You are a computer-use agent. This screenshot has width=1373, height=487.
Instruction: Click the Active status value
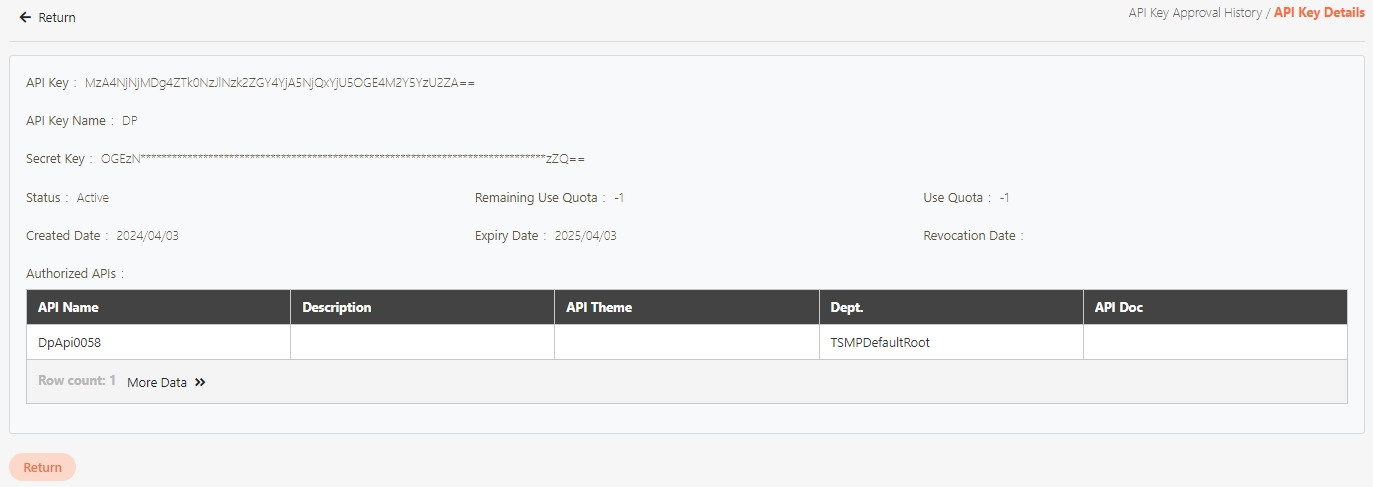(x=93, y=198)
